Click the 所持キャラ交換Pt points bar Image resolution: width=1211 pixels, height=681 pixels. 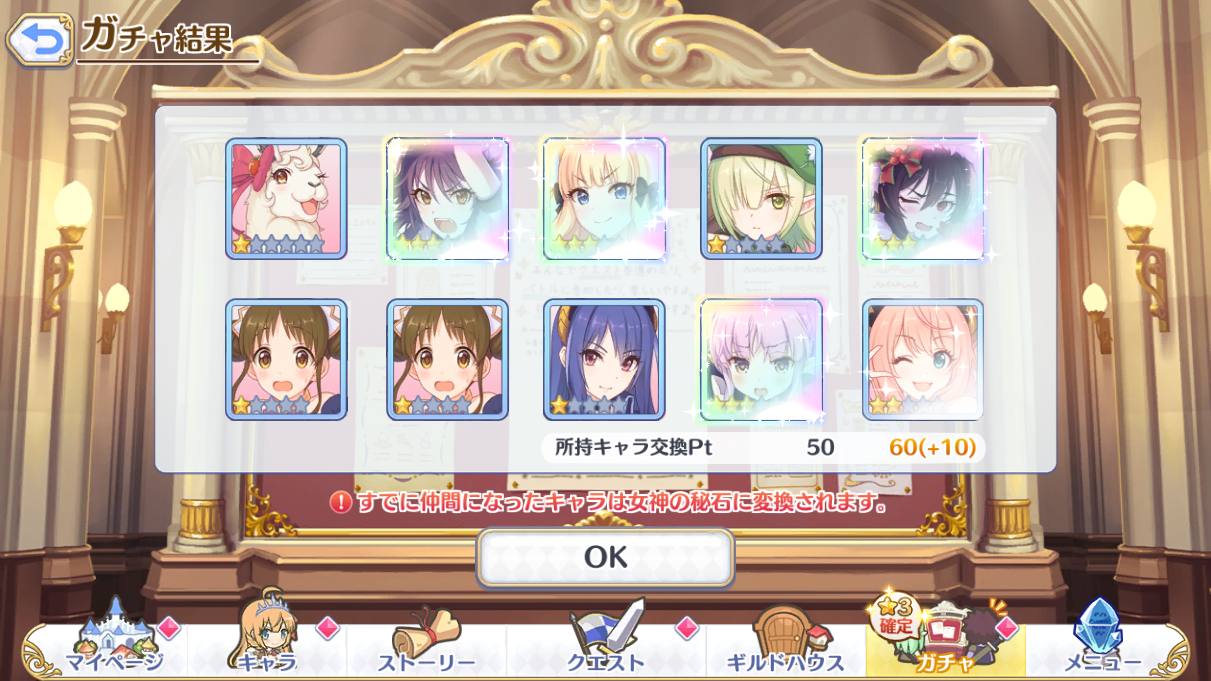(x=764, y=447)
